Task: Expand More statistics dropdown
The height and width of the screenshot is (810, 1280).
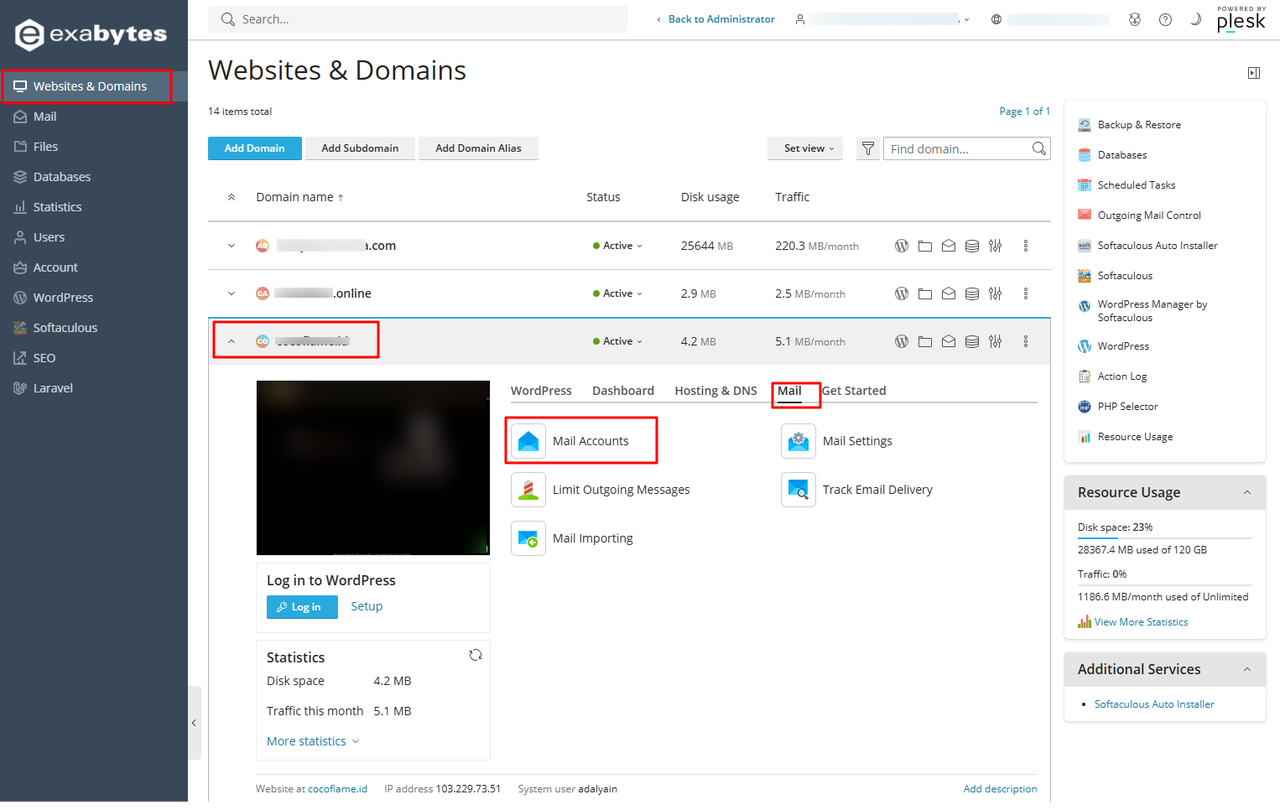Action: point(313,741)
